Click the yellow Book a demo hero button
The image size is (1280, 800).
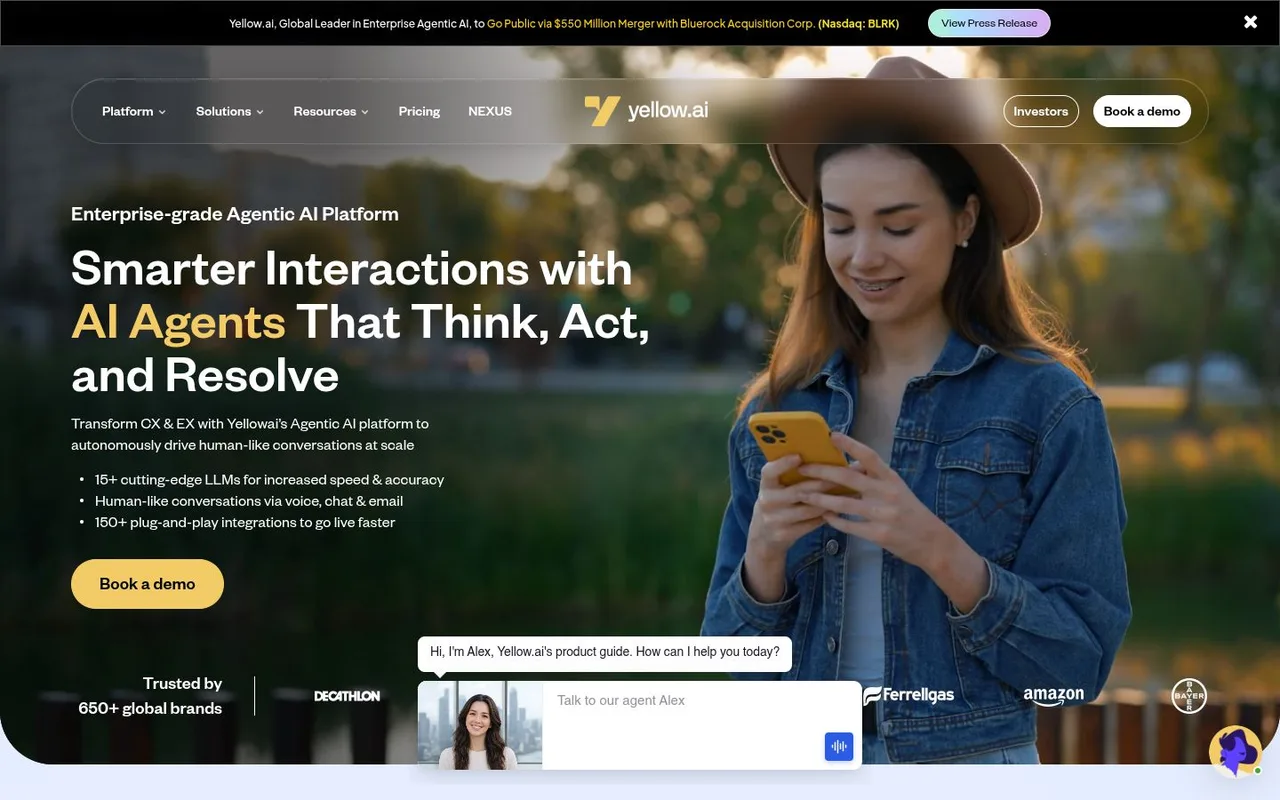147,584
